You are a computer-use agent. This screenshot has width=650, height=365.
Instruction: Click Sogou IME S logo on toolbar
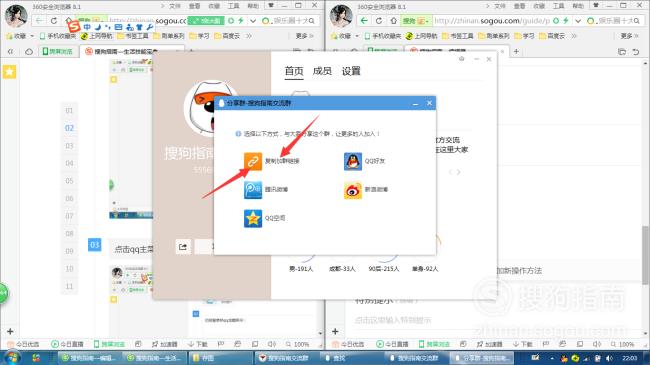coord(74,27)
